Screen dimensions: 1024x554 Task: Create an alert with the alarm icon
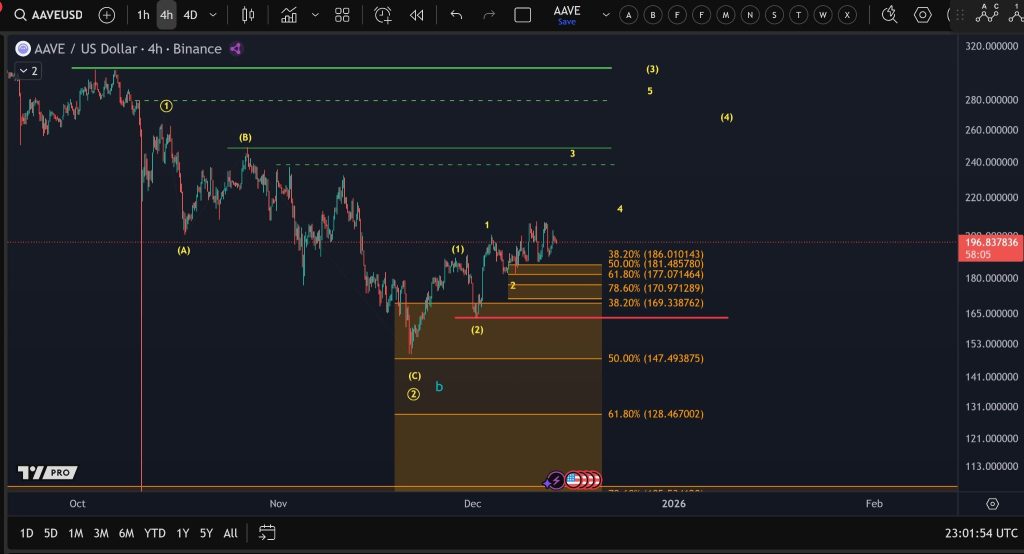tap(383, 15)
